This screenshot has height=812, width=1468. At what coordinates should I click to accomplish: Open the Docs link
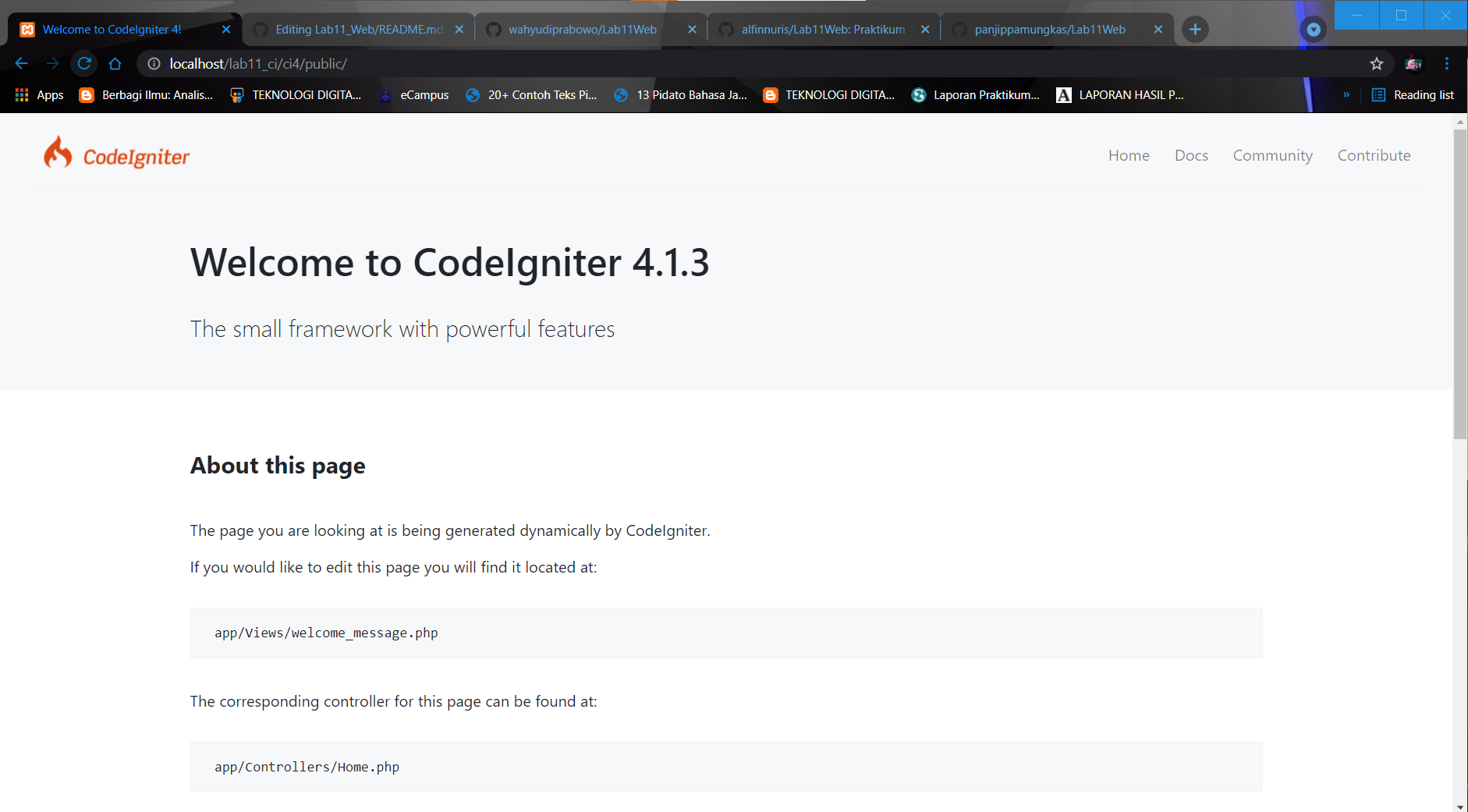1191,155
